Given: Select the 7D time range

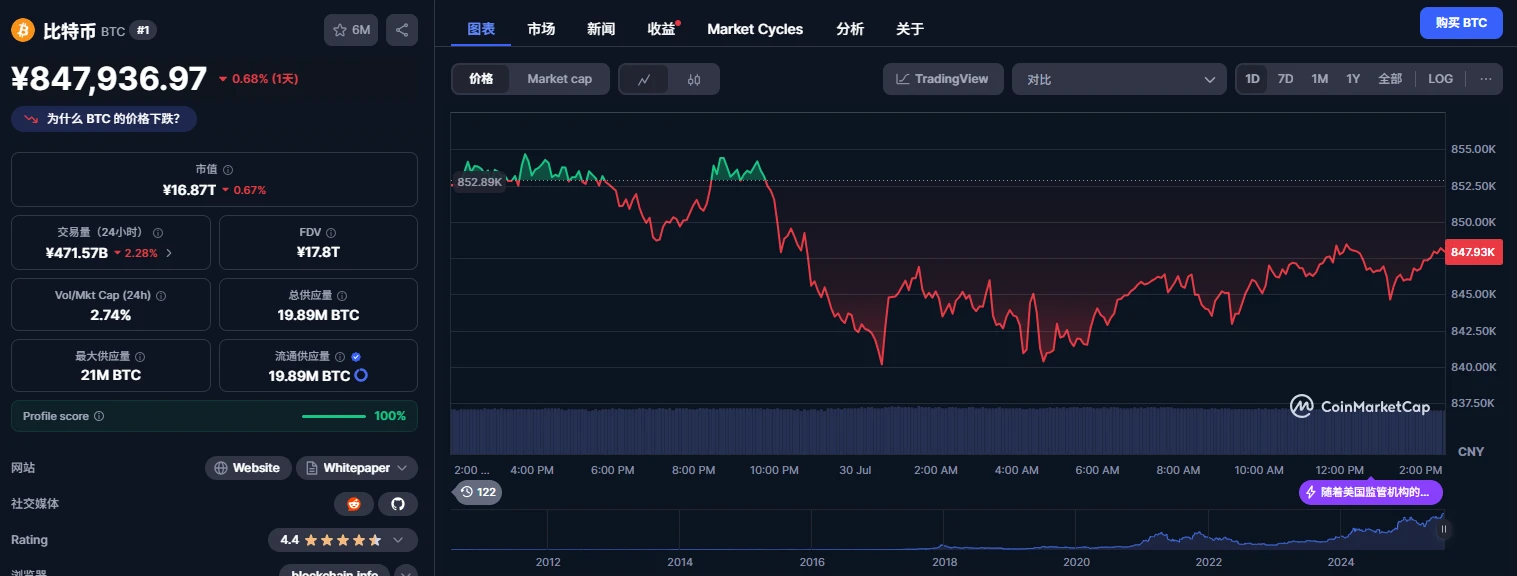Looking at the screenshot, I should (1286, 79).
